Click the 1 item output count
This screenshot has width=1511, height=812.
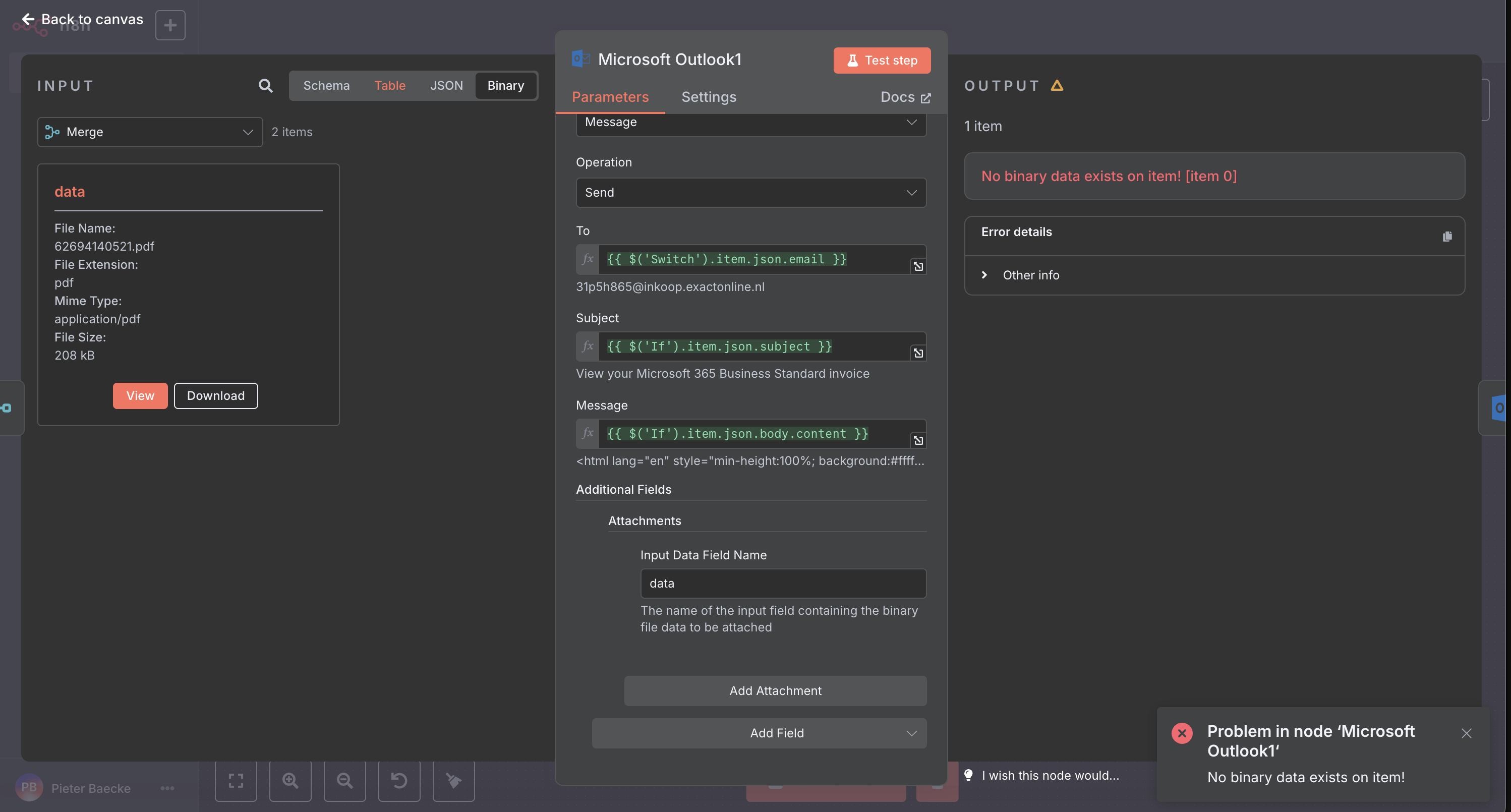tap(983, 126)
